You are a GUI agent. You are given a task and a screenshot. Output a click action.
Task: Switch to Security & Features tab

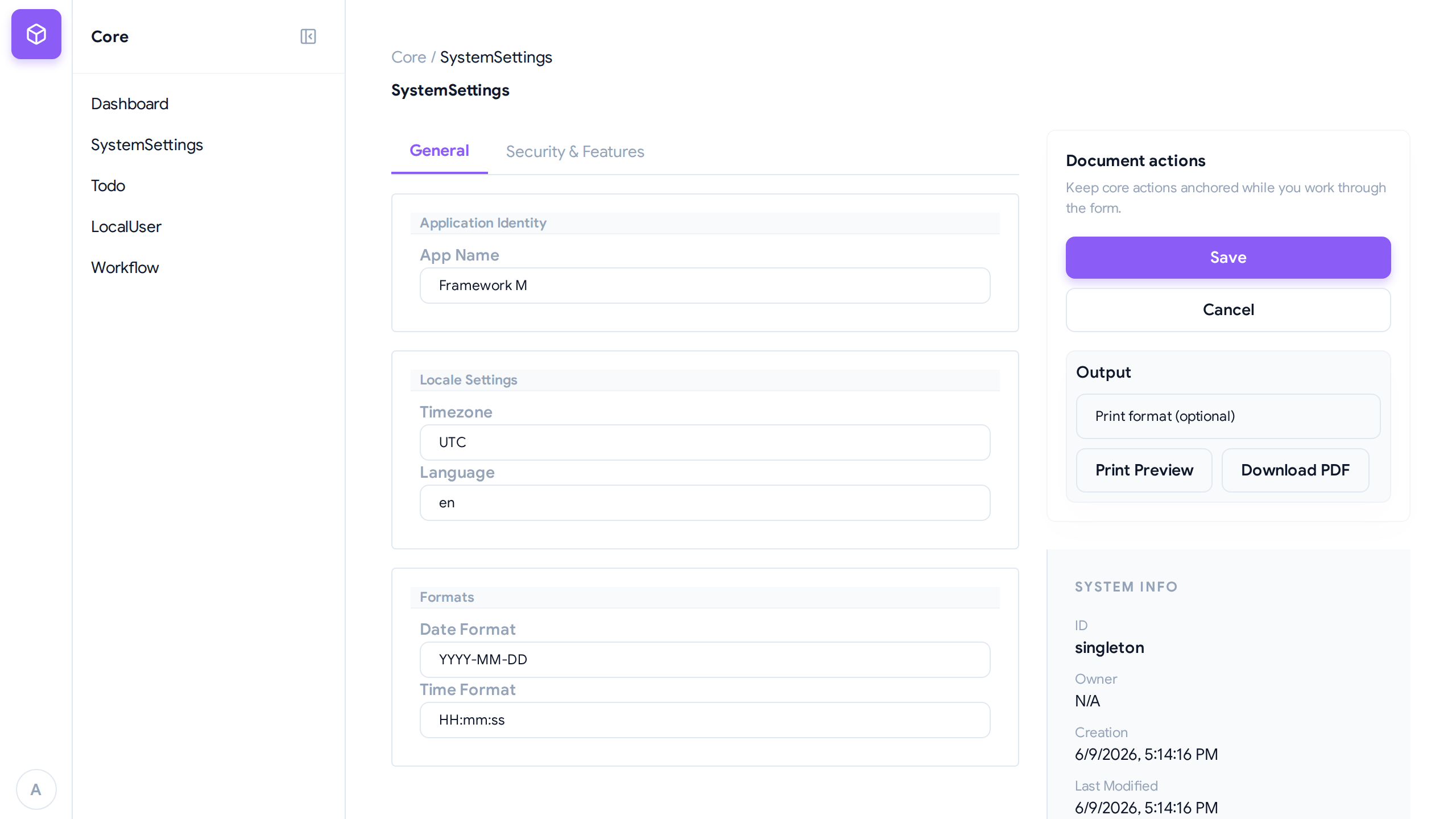575,151
